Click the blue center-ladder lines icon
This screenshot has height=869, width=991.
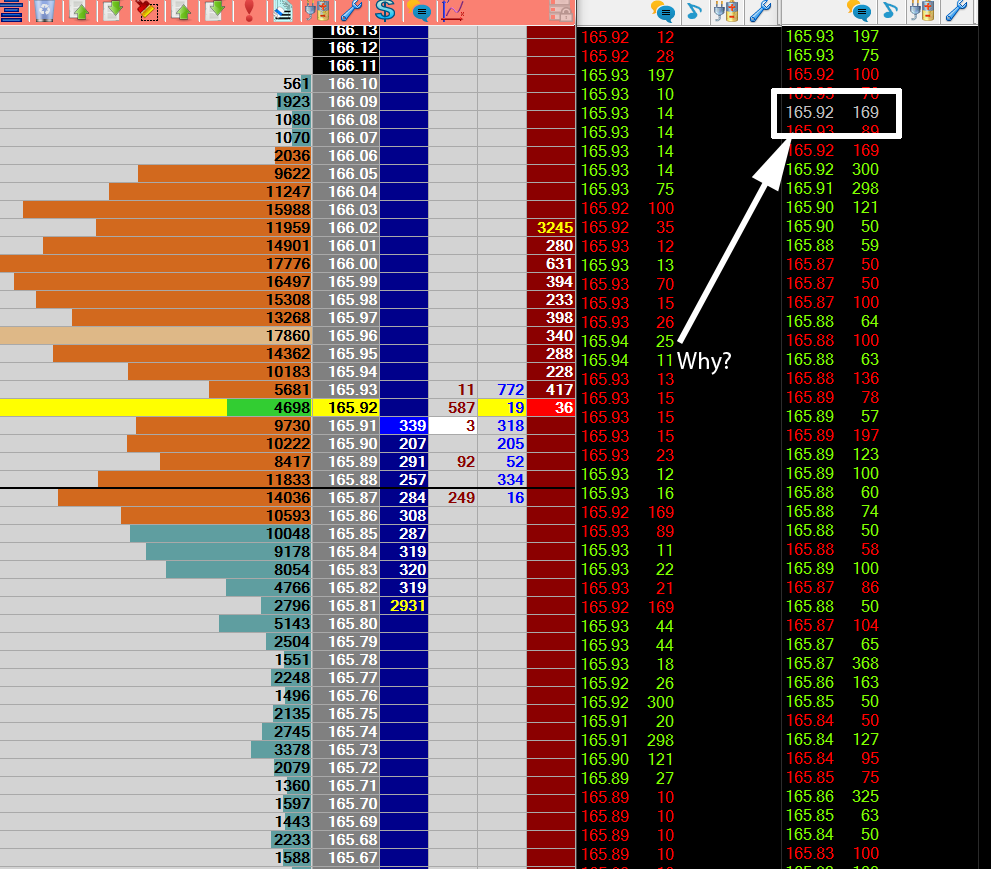(11, 11)
